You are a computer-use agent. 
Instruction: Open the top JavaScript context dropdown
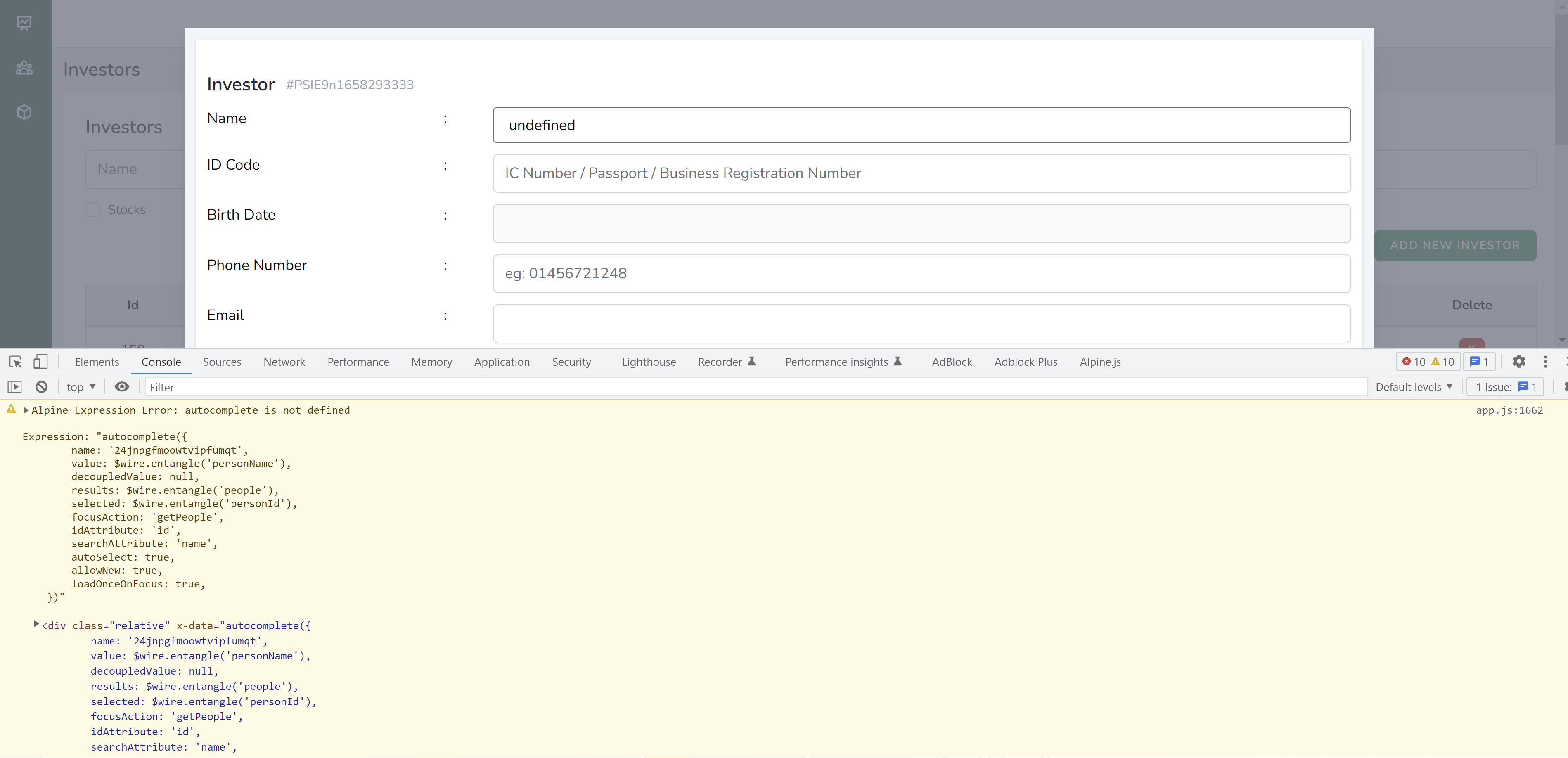click(81, 386)
